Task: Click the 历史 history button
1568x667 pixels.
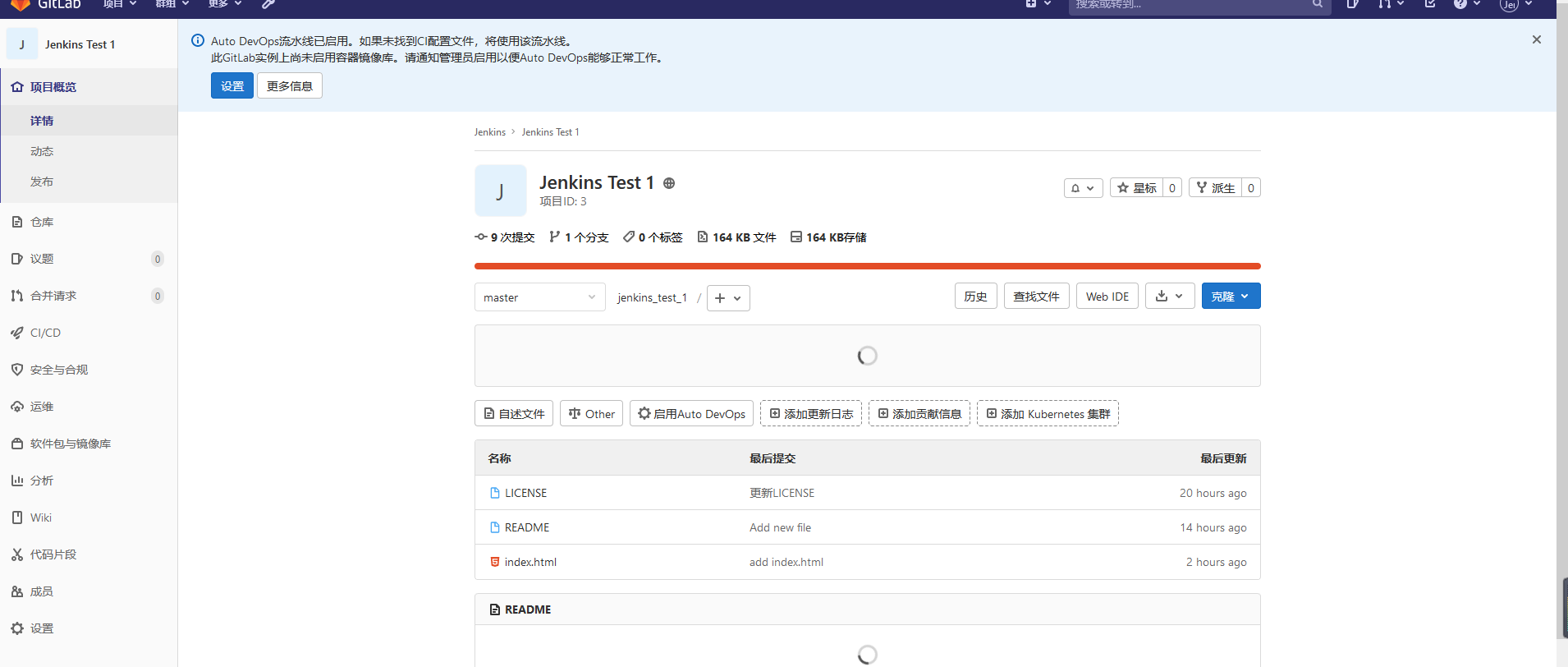Action: [976, 297]
